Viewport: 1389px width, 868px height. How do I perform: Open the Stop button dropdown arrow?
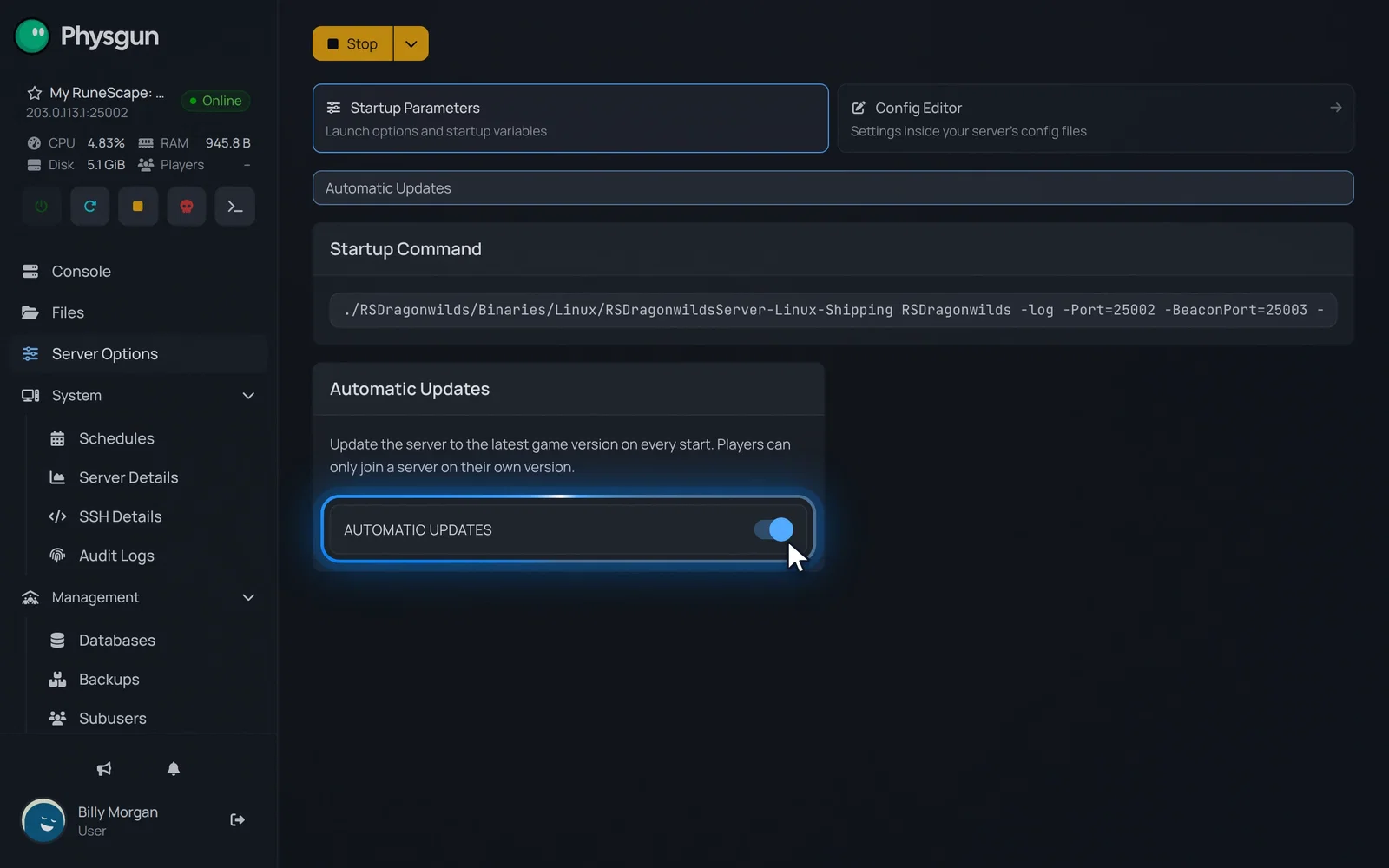[411, 43]
